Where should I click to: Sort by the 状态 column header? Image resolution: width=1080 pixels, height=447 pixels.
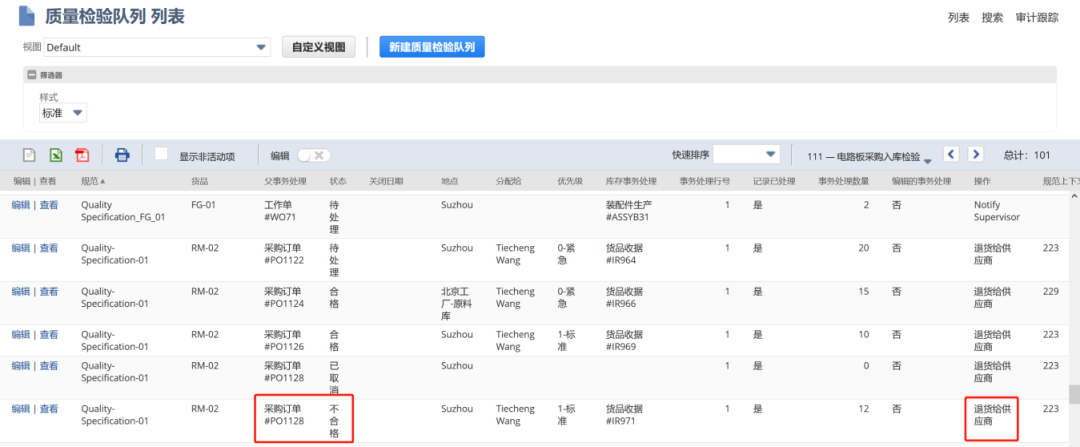(338, 181)
